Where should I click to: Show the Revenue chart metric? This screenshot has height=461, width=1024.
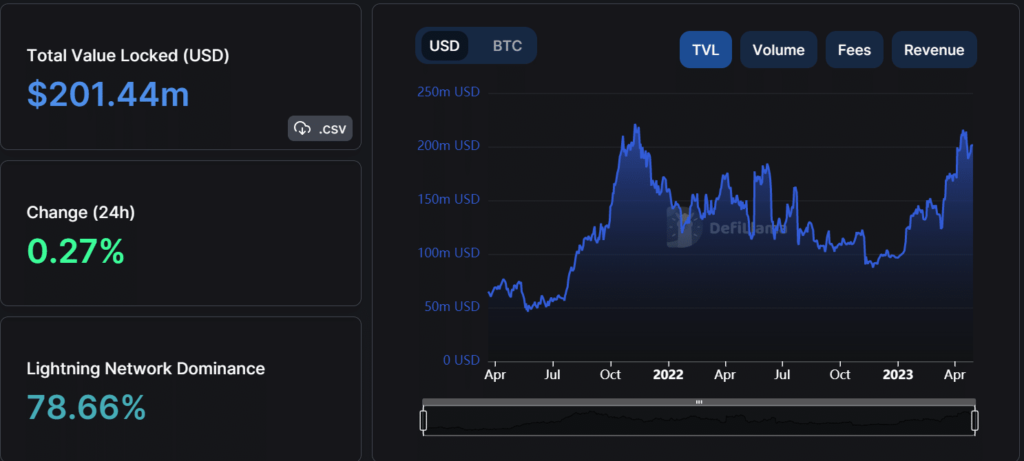tap(934, 50)
